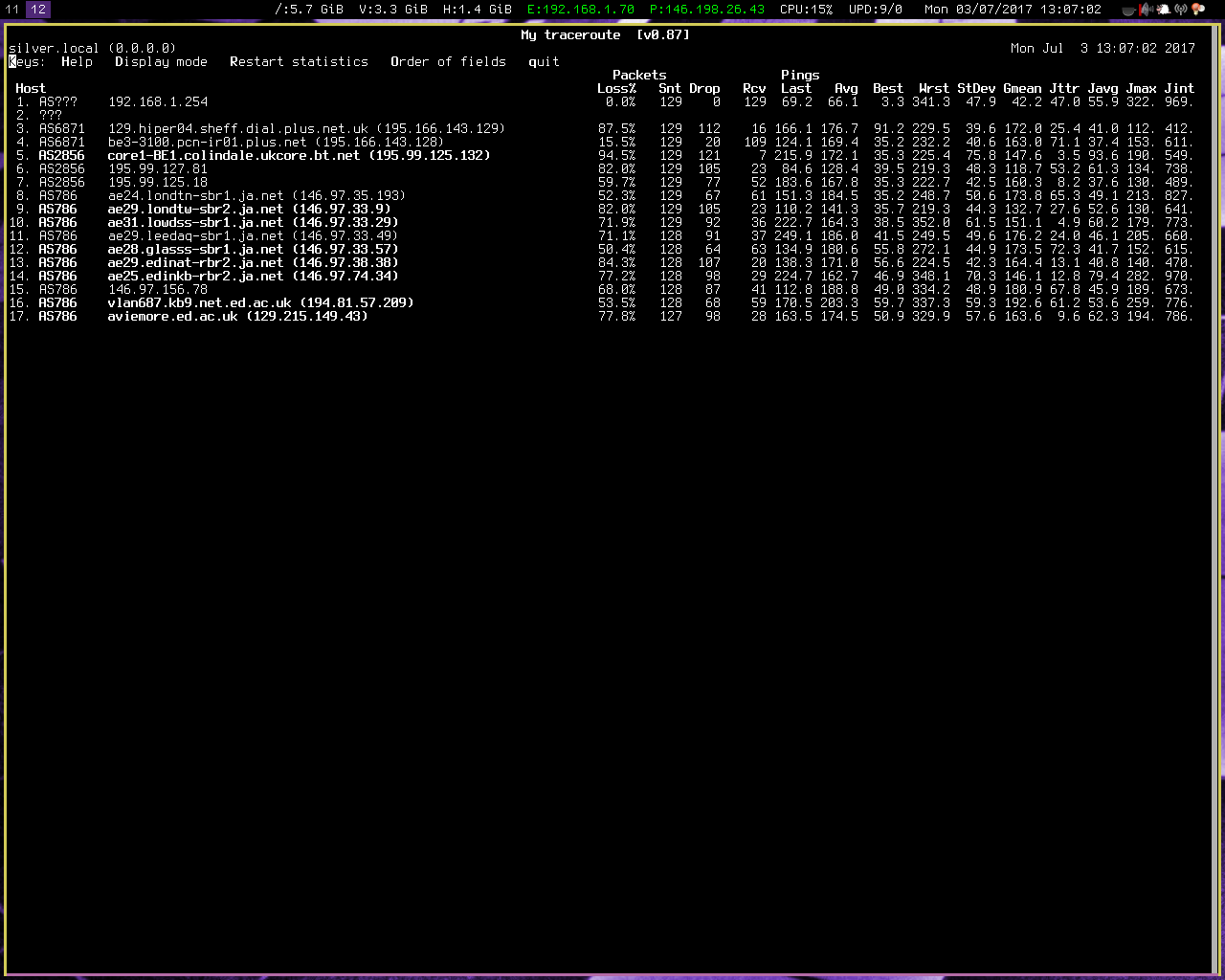Click the 87.5% loss value for hop 3

pyautogui.click(x=616, y=128)
